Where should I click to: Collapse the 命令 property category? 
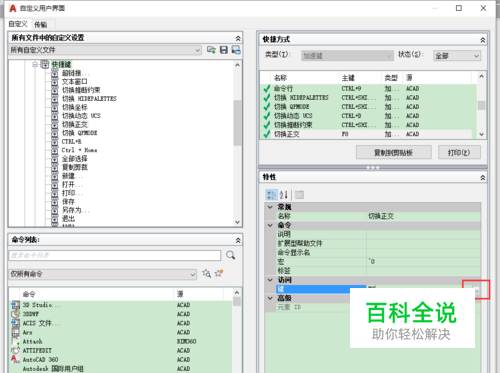tap(270, 225)
